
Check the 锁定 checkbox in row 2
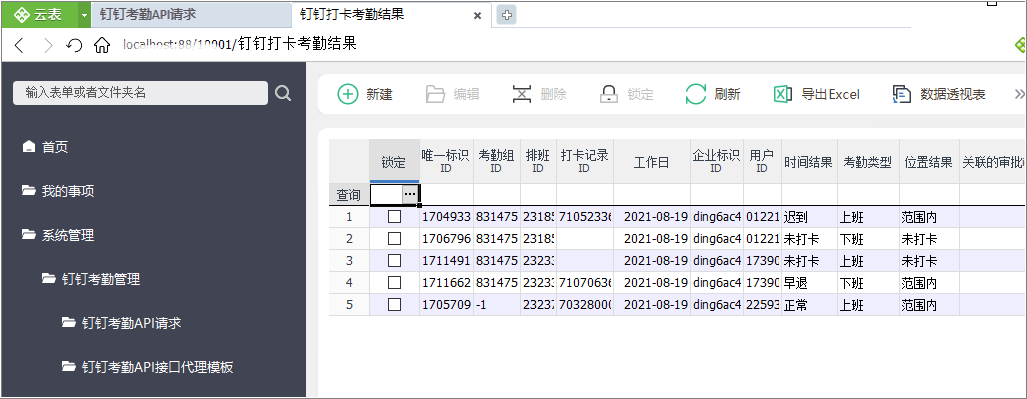coord(394,238)
